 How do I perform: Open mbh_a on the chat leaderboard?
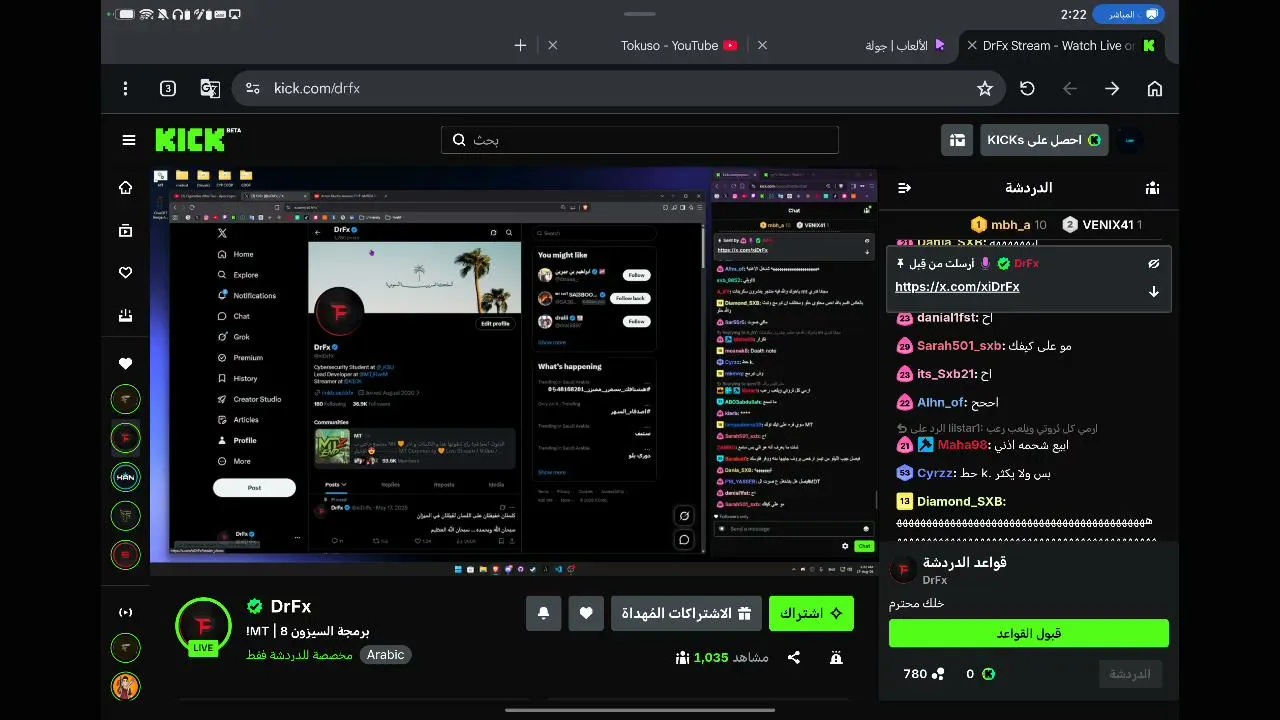pos(1009,225)
